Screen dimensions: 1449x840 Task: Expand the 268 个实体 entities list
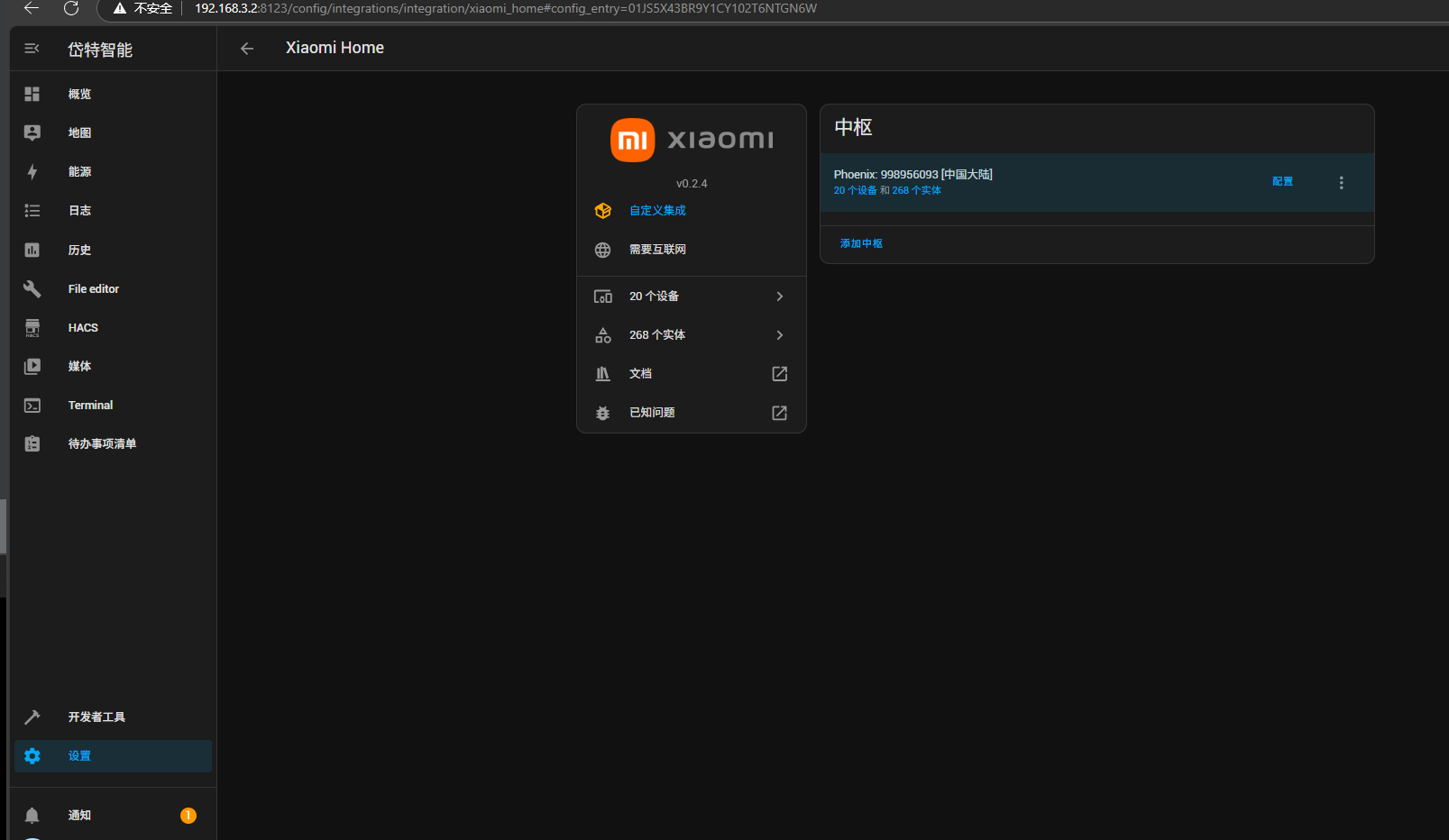coord(691,335)
